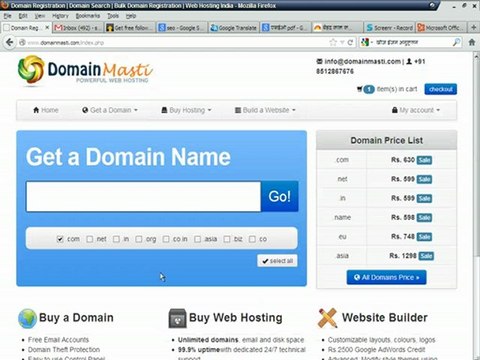Open the history dropdown arrow in address bar
The image size is (480, 360).
342,42
